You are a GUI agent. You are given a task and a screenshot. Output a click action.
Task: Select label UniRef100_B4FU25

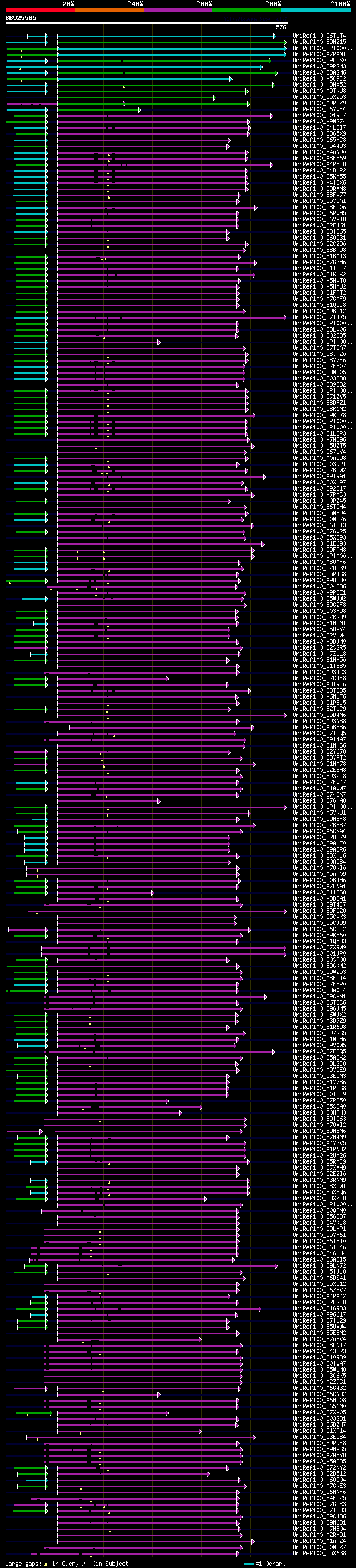[319, 1498]
